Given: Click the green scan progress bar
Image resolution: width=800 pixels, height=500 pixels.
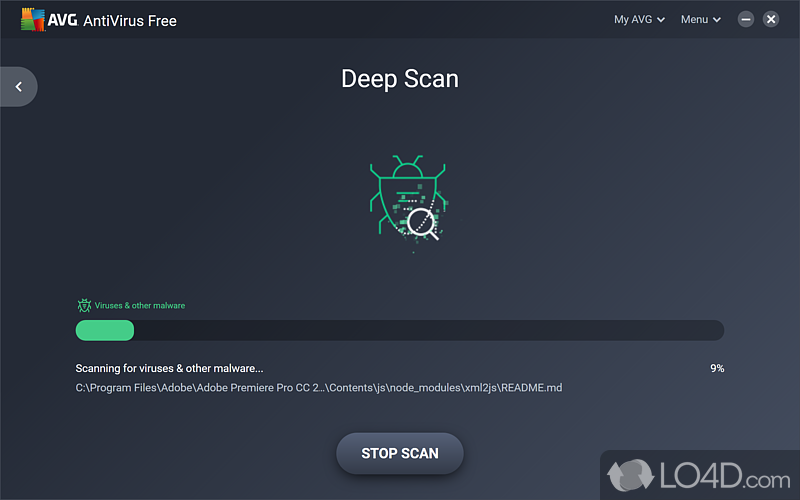Looking at the screenshot, I should point(399,330).
